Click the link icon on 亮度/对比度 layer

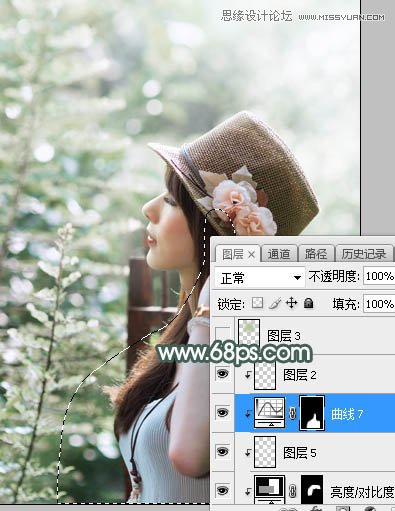[x=293, y=491]
